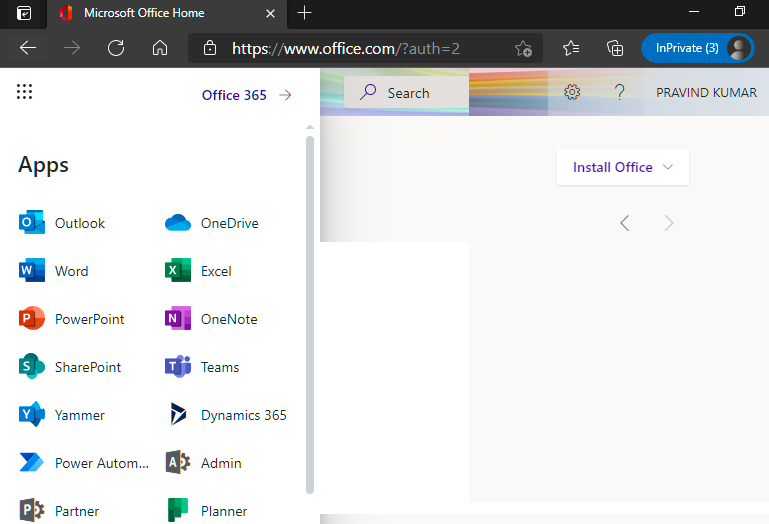This screenshot has width=769, height=524.
Task: Click the Office 365 link
Action: (x=246, y=95)
